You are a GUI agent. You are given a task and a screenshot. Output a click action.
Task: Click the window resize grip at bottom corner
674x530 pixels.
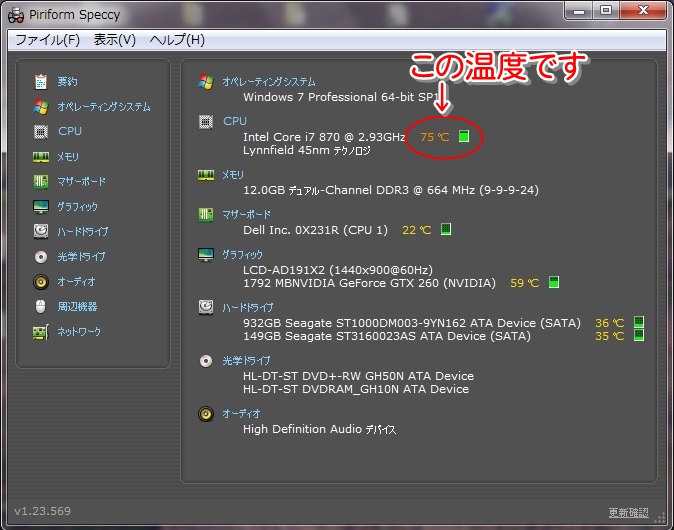[x=660, y=519]
